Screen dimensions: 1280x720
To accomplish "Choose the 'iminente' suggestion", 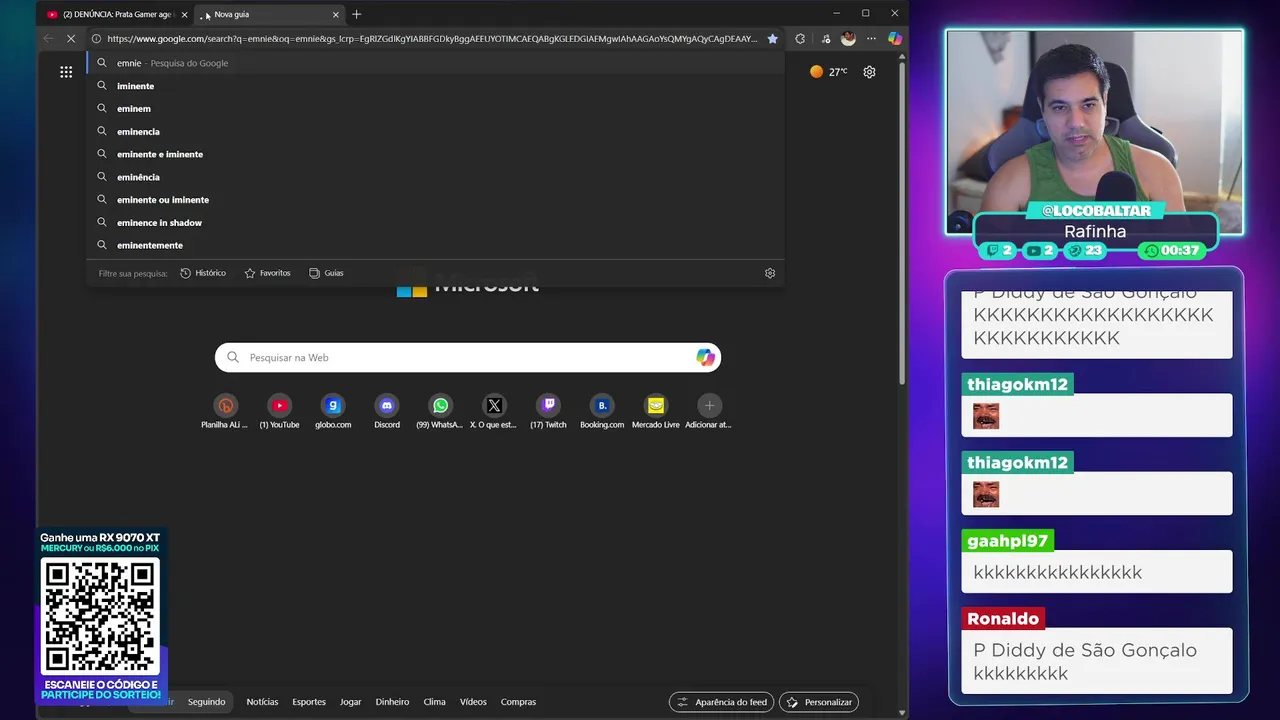I will click(x=435, y=86).
